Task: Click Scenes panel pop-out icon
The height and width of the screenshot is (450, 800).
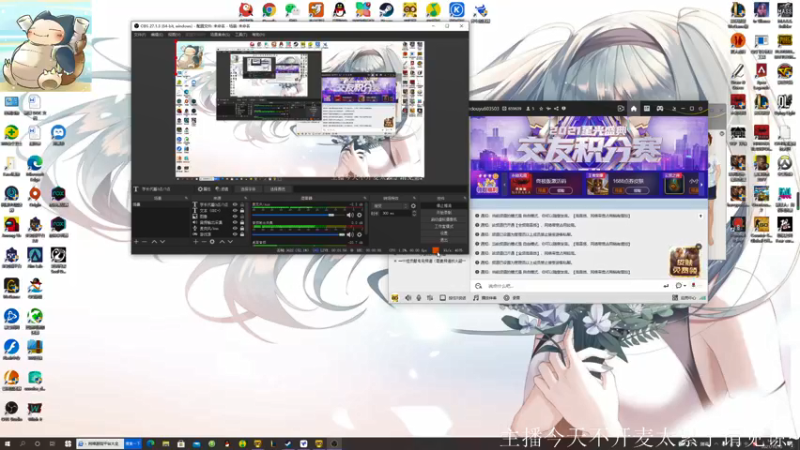Action: click(186, 198)
